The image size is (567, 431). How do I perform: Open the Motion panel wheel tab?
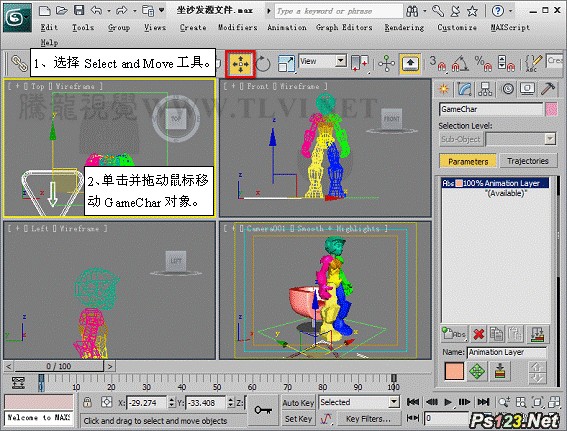(507, 89)
